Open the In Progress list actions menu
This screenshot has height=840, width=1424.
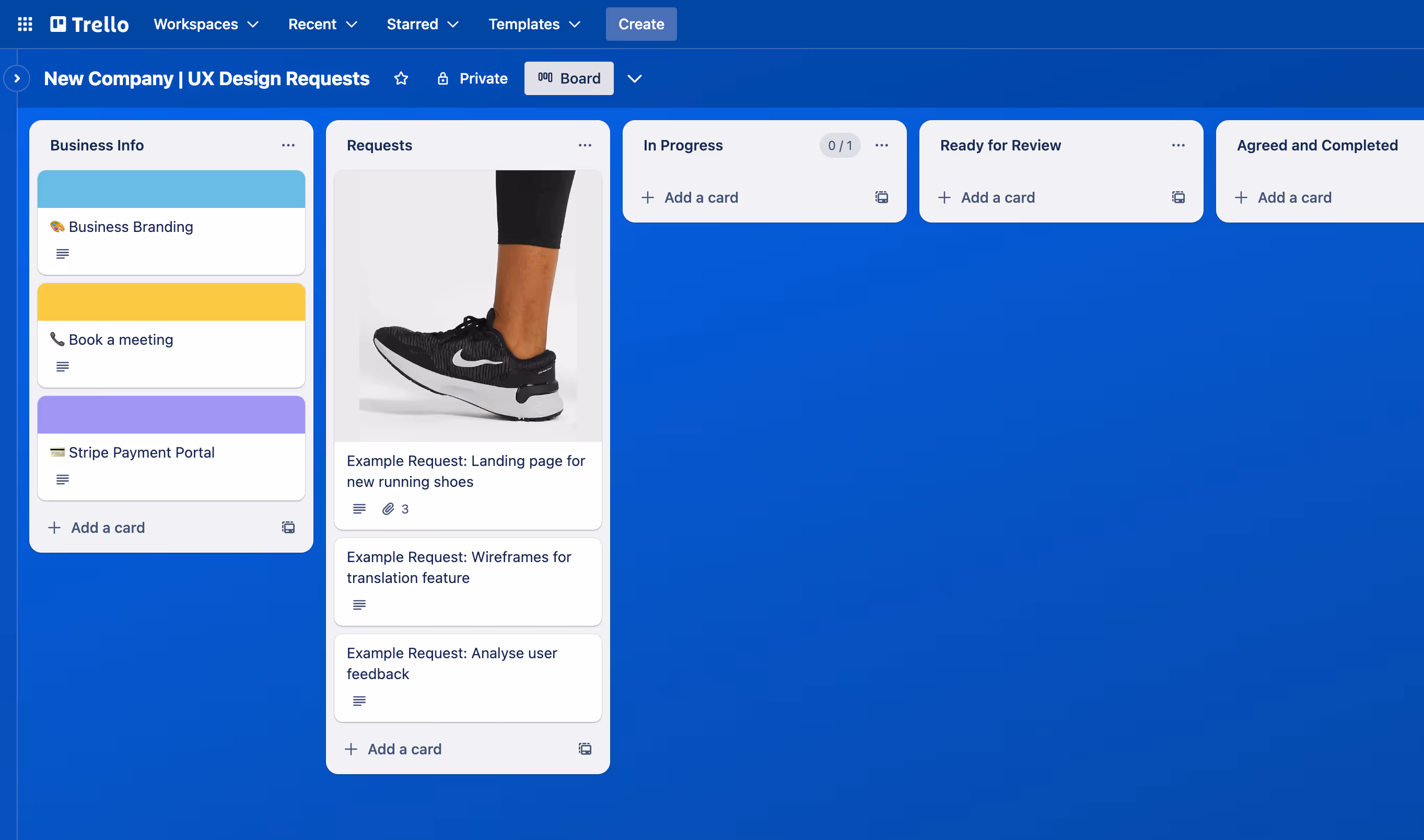tap(881, 145)
